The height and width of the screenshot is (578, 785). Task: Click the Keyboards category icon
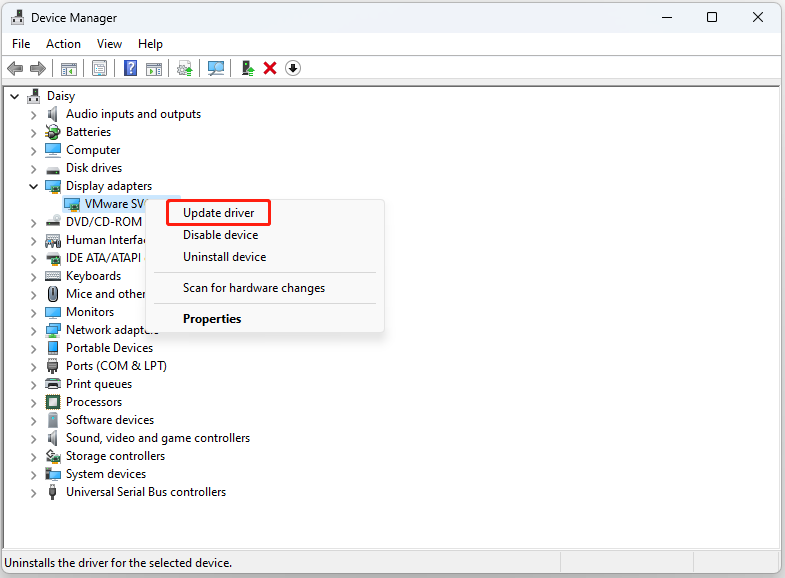point(53,276)
